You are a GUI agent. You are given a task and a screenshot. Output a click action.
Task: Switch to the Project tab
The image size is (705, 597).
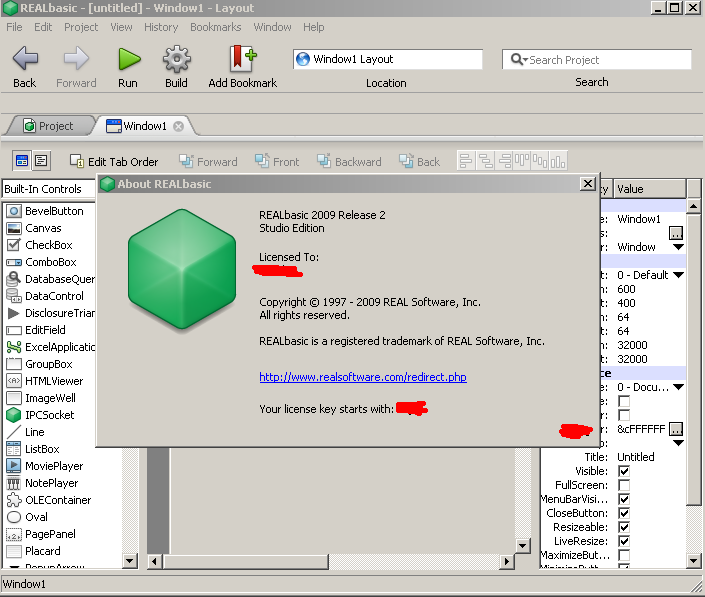[49, 126]
